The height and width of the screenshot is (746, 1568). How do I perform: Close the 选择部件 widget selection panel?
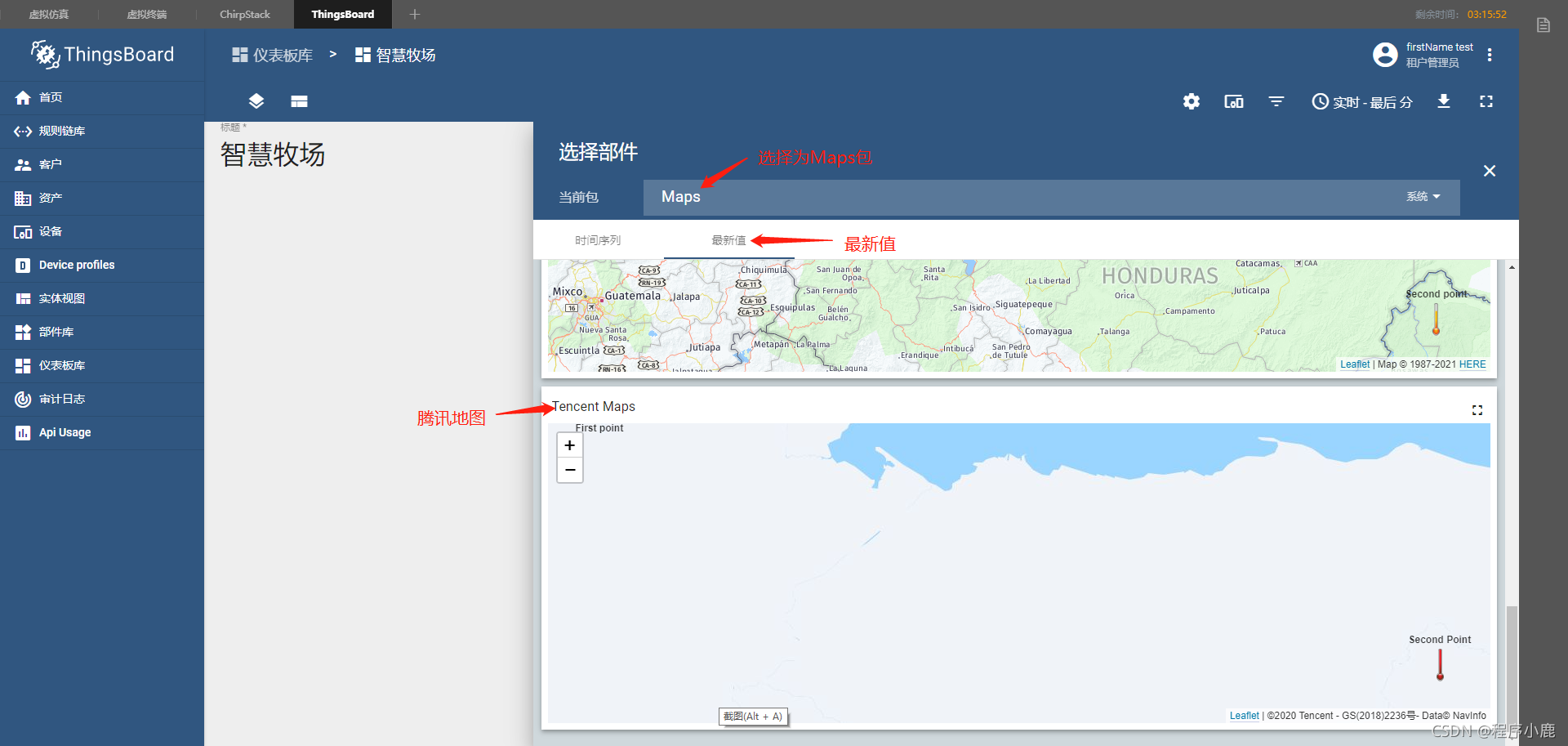click(1489, 171)
